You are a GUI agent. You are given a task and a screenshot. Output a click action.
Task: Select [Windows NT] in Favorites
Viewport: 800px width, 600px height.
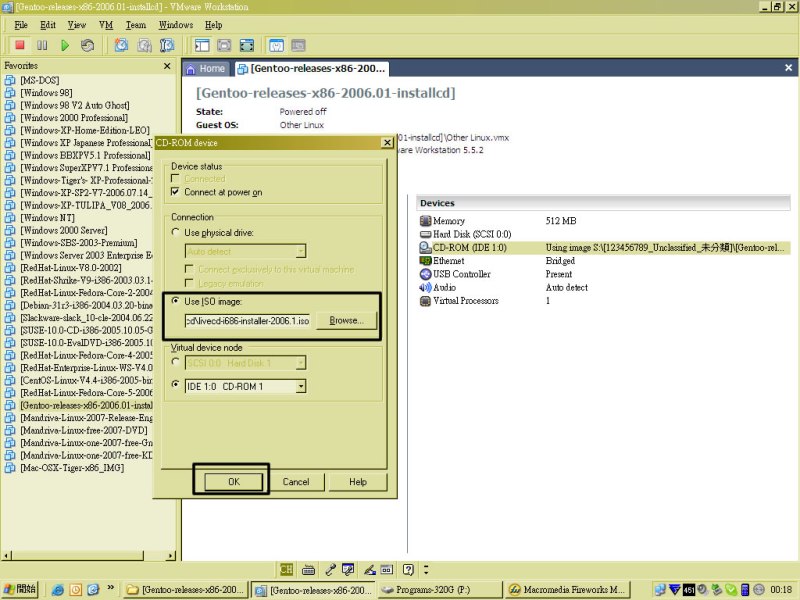(47, 218)
